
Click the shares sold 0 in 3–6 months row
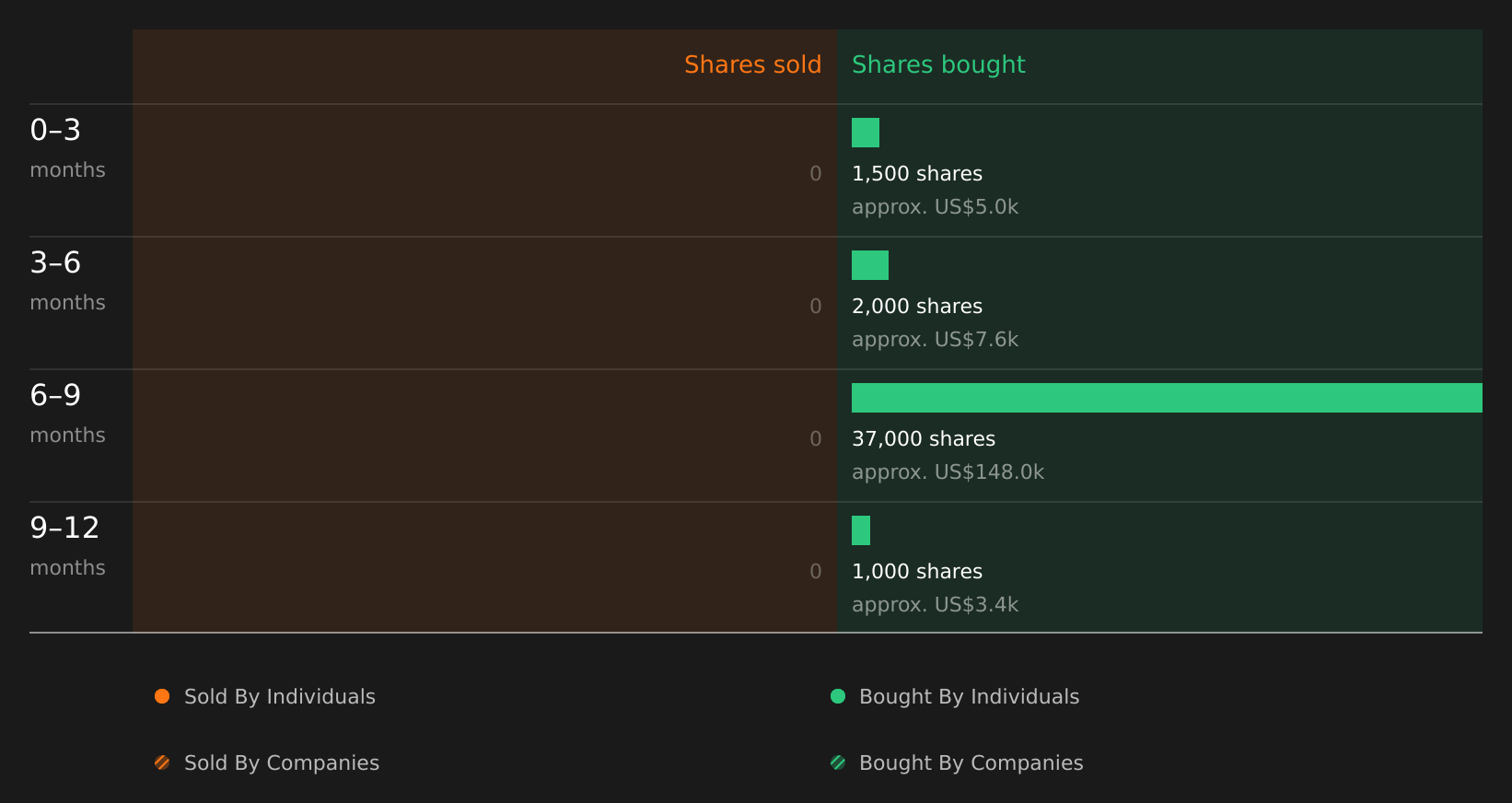coord(816,307)
